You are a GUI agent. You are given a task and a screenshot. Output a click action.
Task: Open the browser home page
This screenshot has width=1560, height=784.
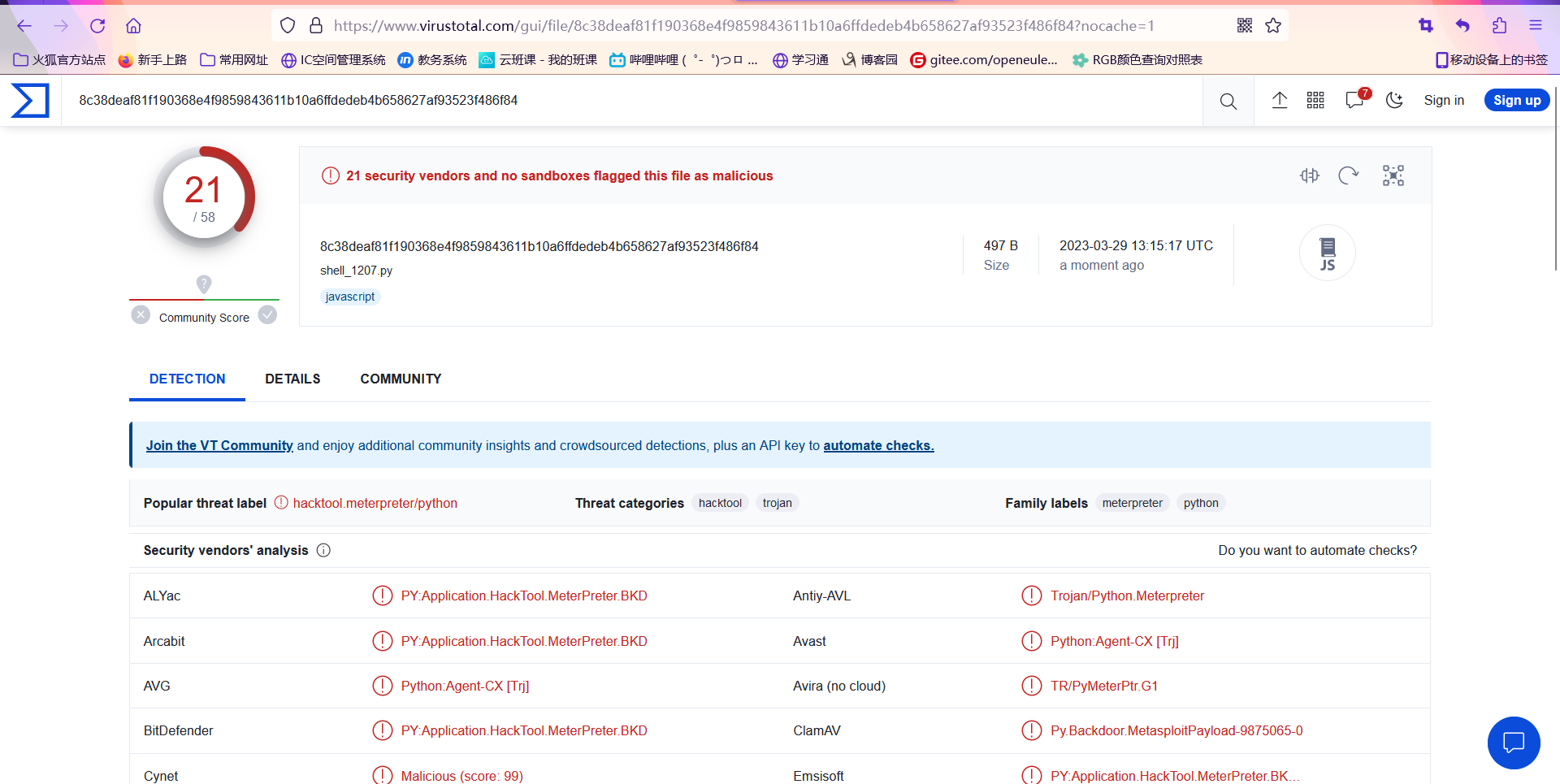click(x=134, y=26)
